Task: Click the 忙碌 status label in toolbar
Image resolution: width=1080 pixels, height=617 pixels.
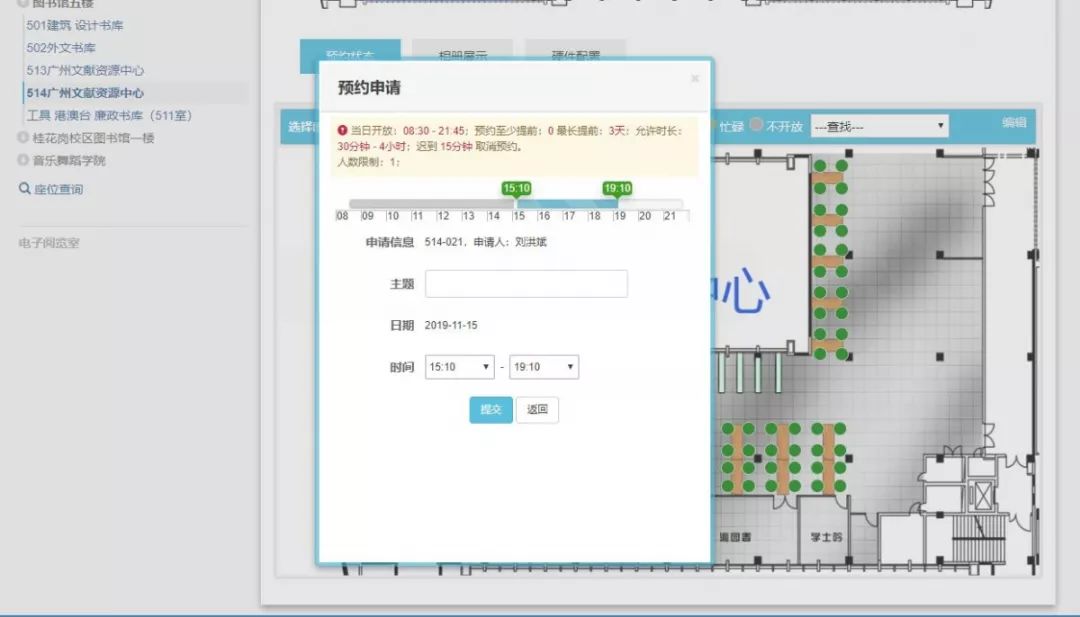Action: click(x=731, y=127)
